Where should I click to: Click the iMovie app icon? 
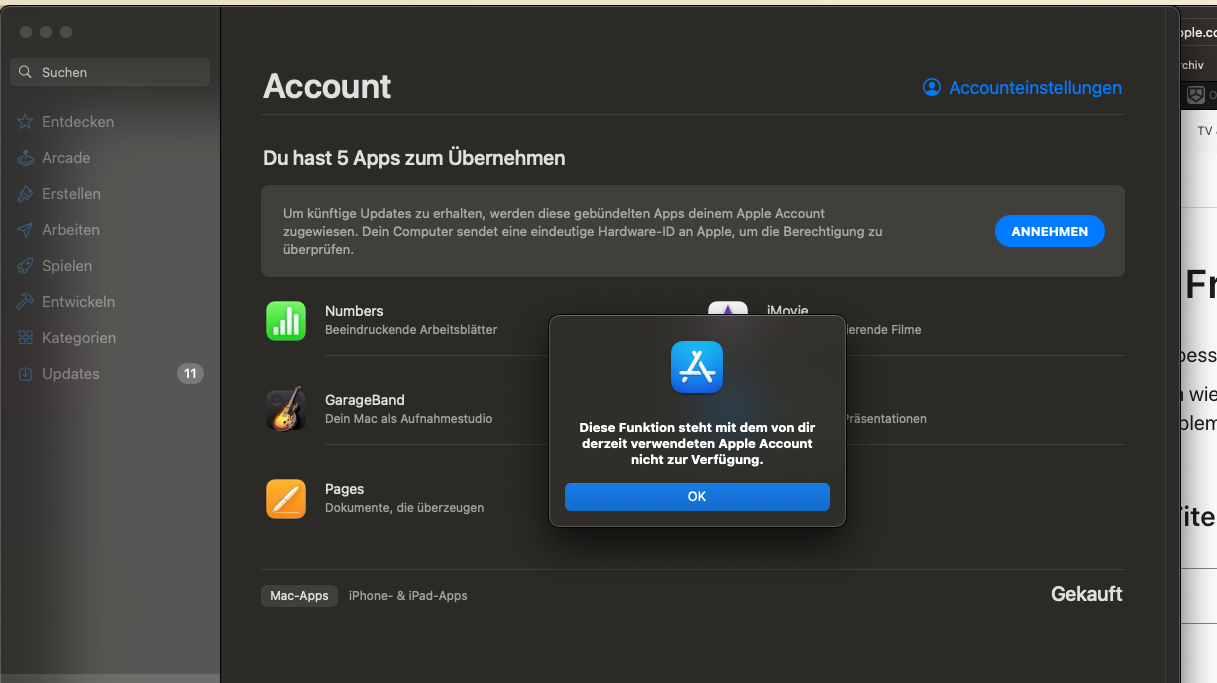point(728,309)
